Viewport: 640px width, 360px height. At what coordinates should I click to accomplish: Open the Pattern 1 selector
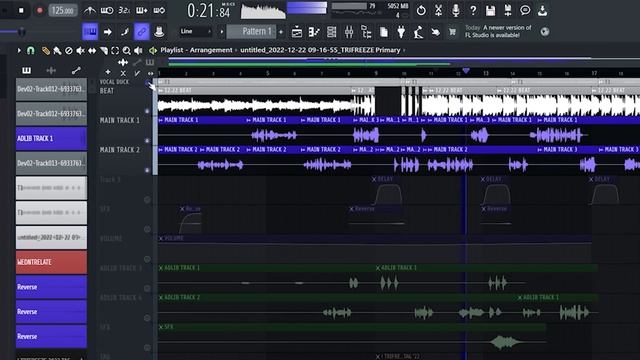[251, 31]
